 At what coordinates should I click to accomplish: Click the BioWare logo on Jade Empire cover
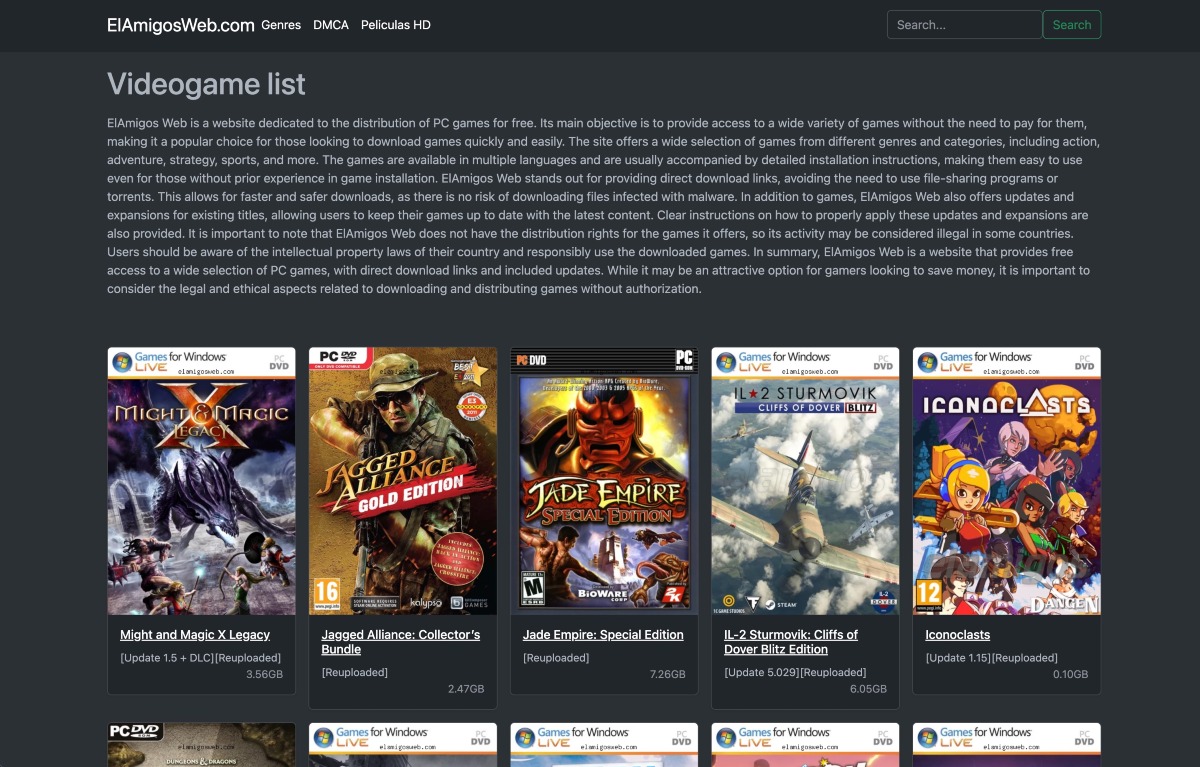pyautogui.click(x=603, y=594)
